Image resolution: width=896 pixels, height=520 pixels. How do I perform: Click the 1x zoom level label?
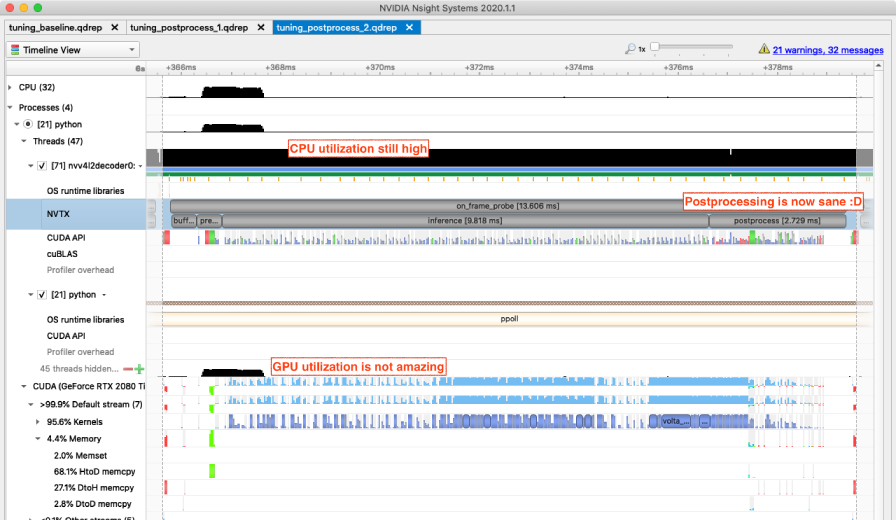click(642, 50)
